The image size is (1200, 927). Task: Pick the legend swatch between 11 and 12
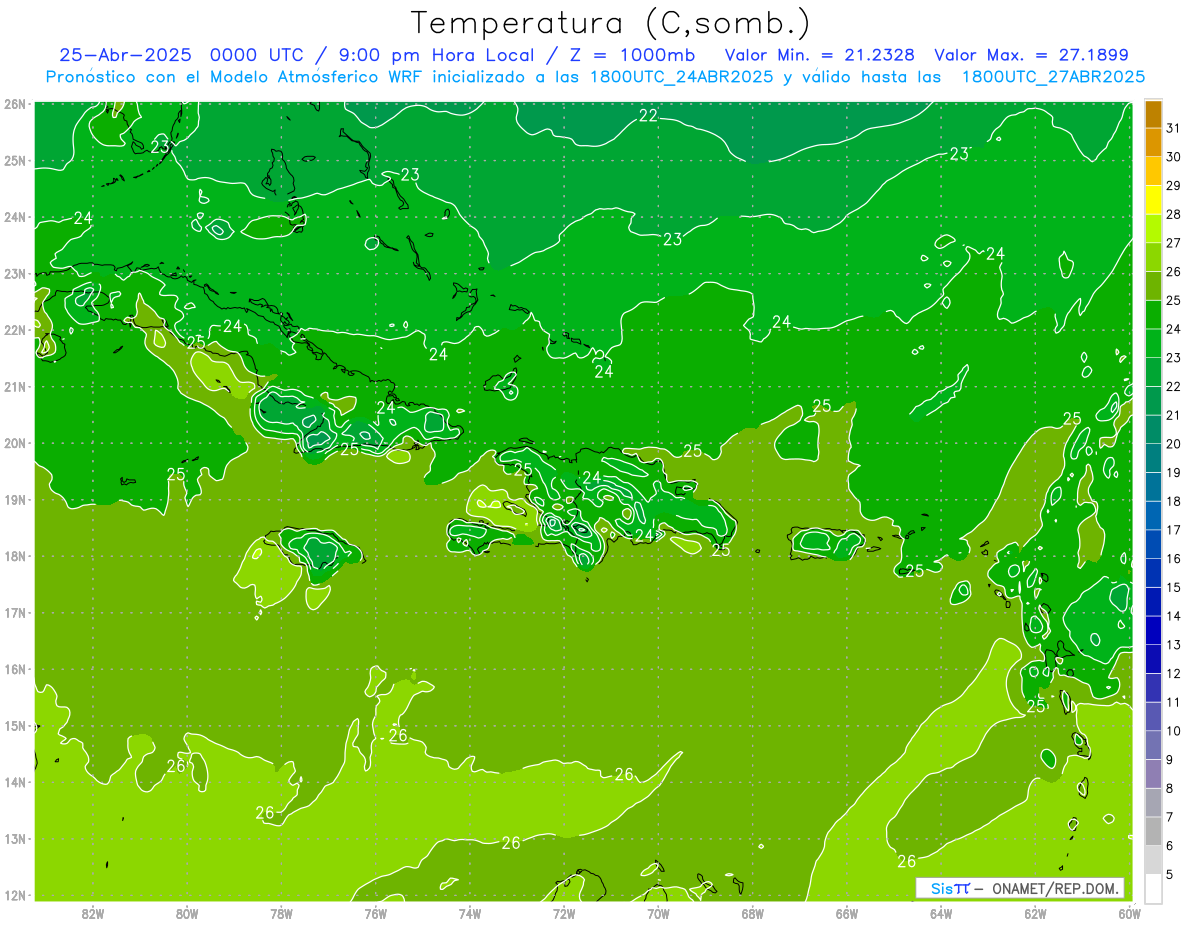coord(1153,687)
